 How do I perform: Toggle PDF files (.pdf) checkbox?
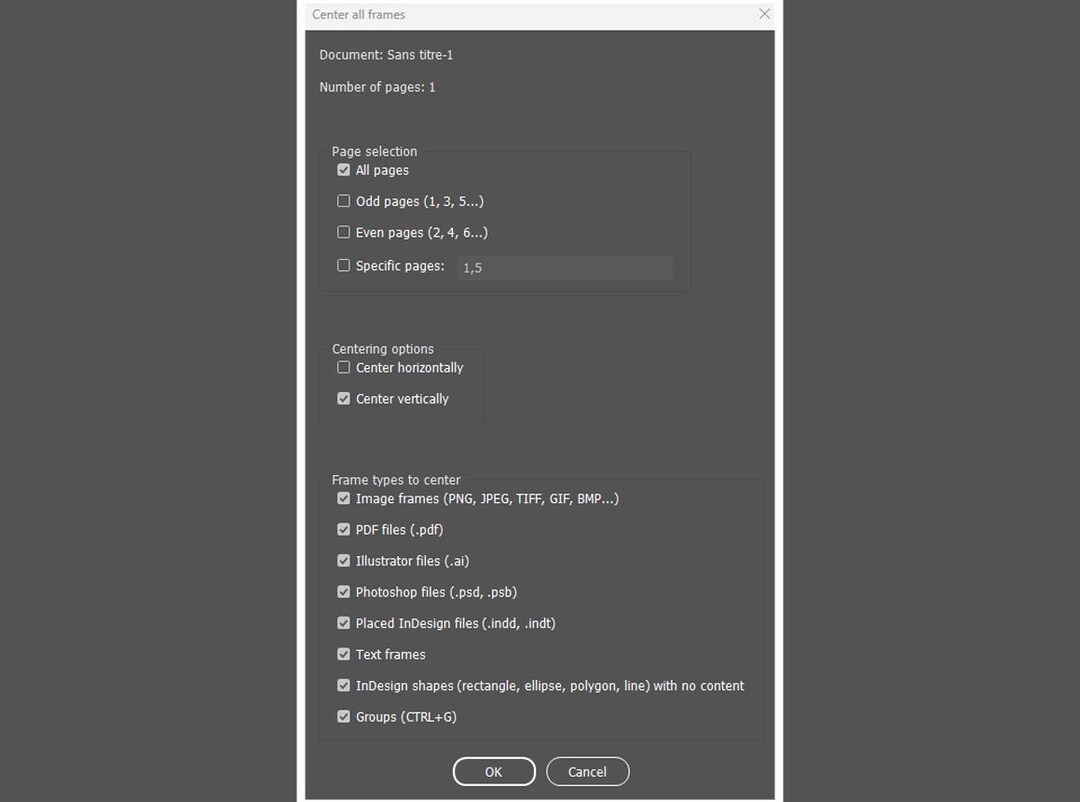[344, 530]
